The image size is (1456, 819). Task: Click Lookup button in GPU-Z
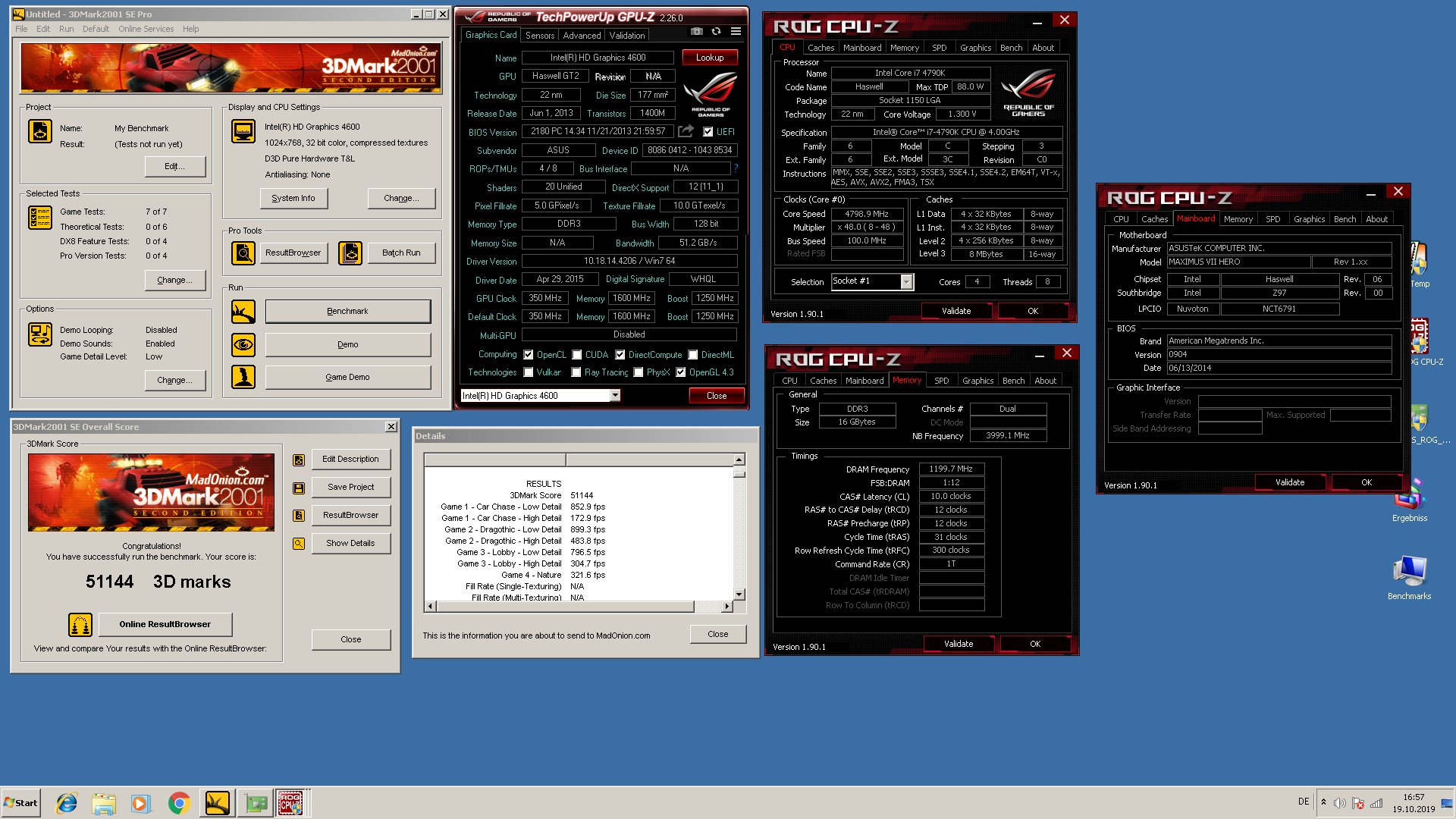(710, 57)
